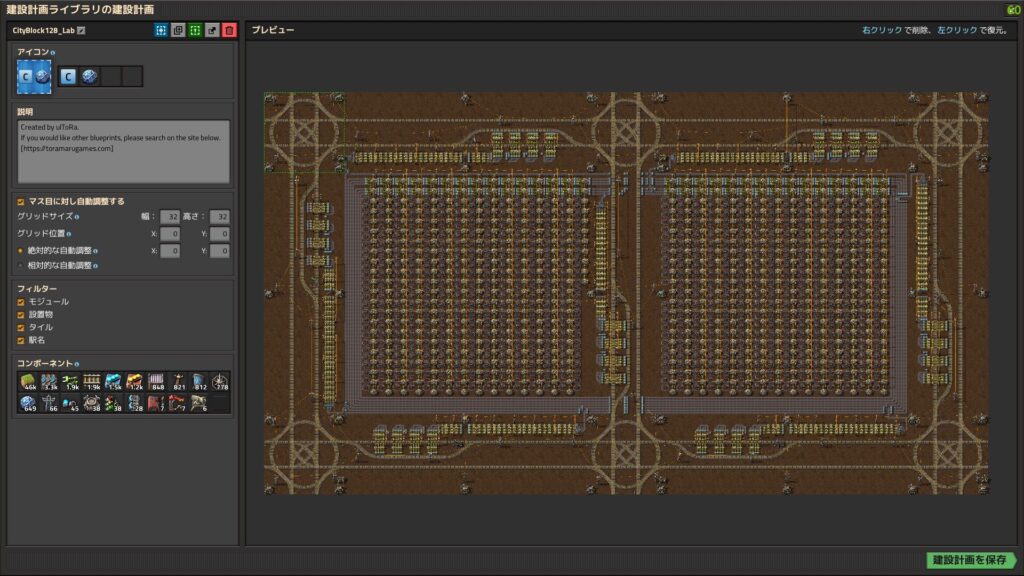
Task: Click the info icon next to グリッド位置
Action: [69, 234]
